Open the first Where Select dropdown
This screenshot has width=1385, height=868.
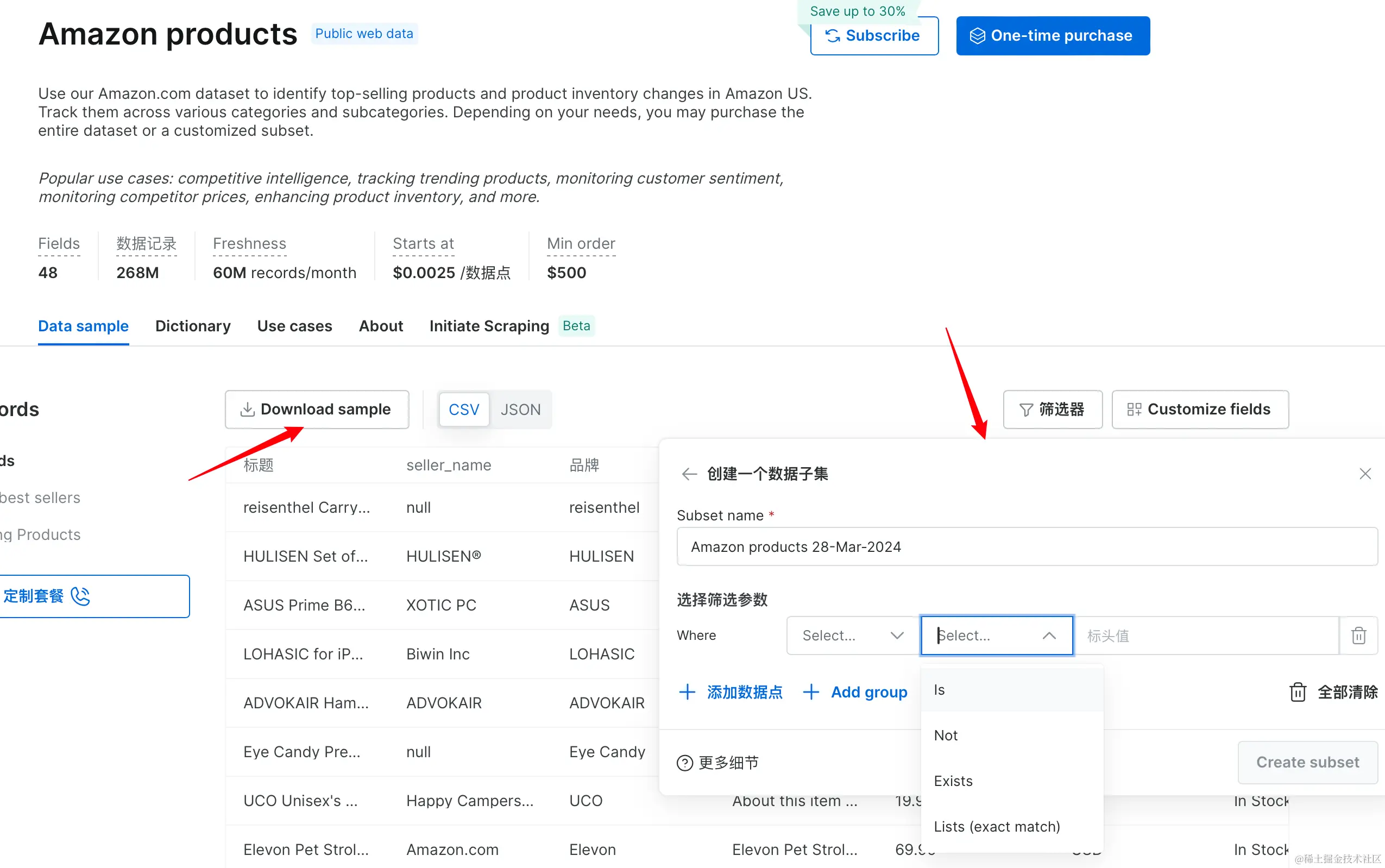pyautogui.click(x=852, y=636)
